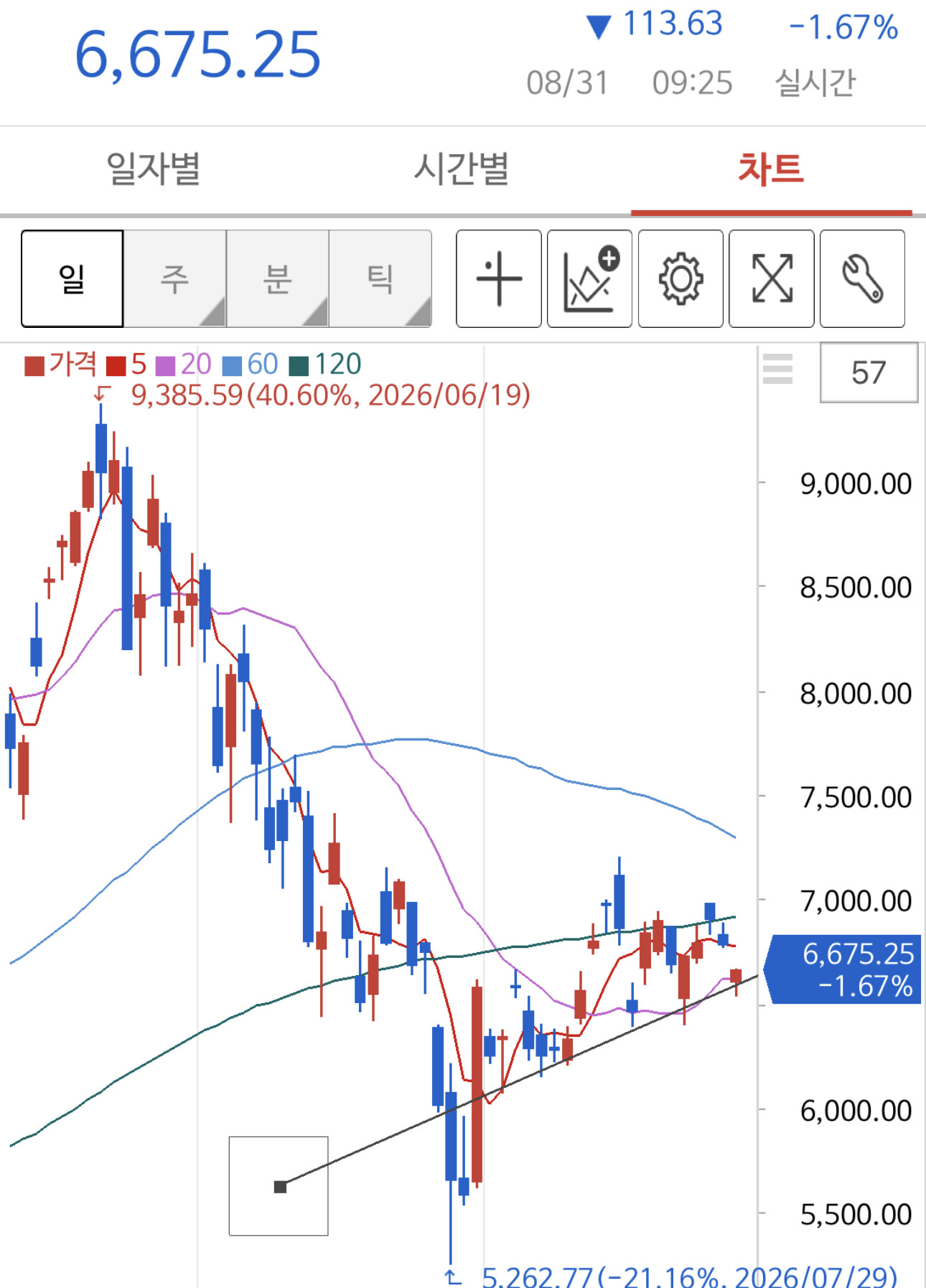Tap the hamburger lines icon beside 57
This screenshot has width=926, height=1288.
[777, 369]
